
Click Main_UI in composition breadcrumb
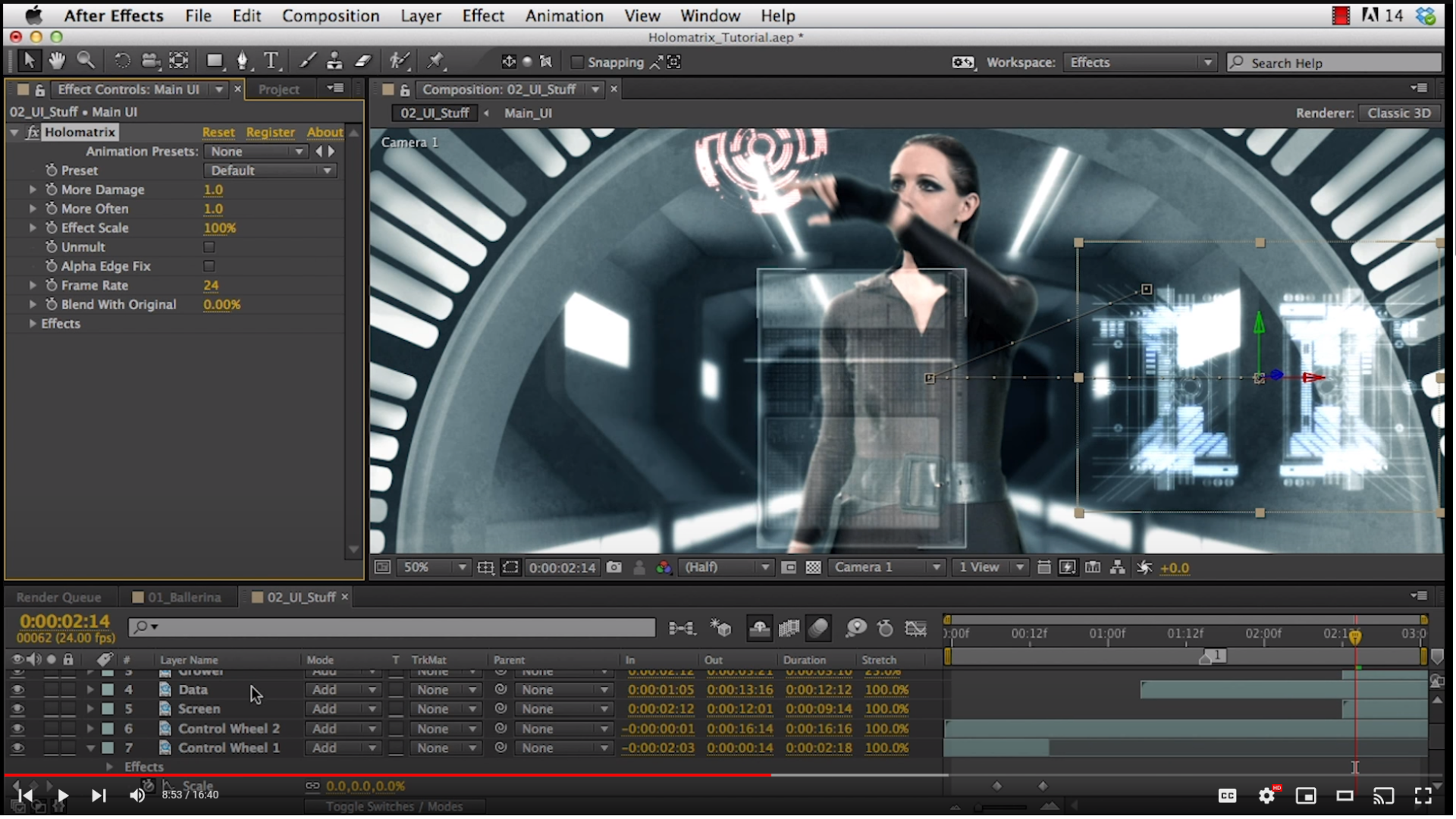528,113
